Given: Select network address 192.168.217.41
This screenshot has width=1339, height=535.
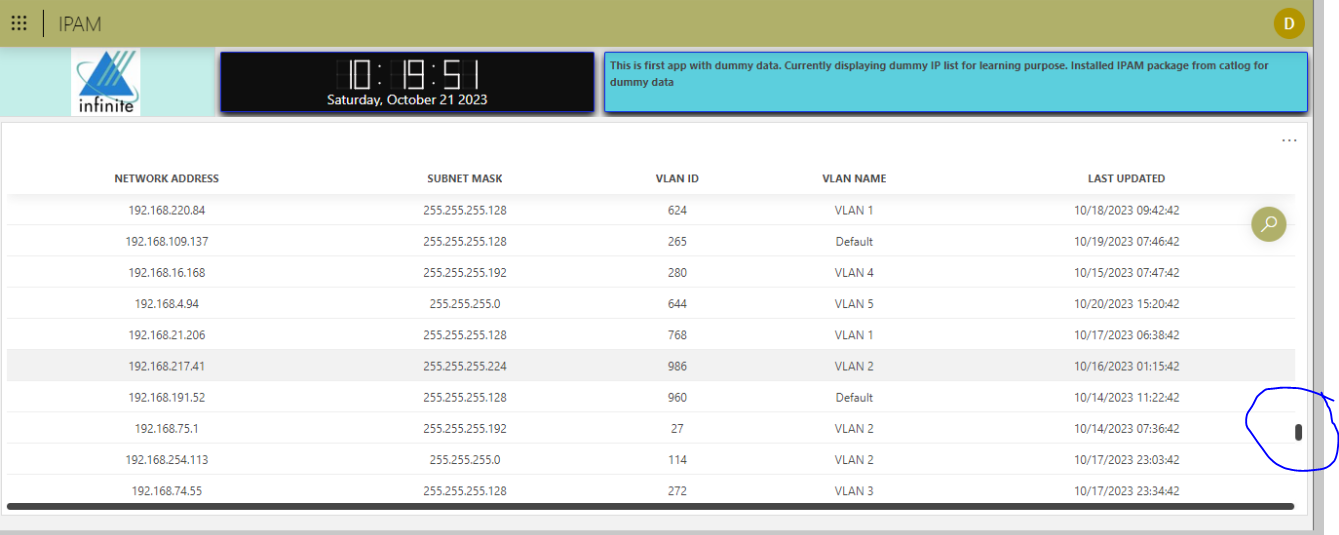Looking at the screenshot, I should pyautogui.click(x=167, y=367).
